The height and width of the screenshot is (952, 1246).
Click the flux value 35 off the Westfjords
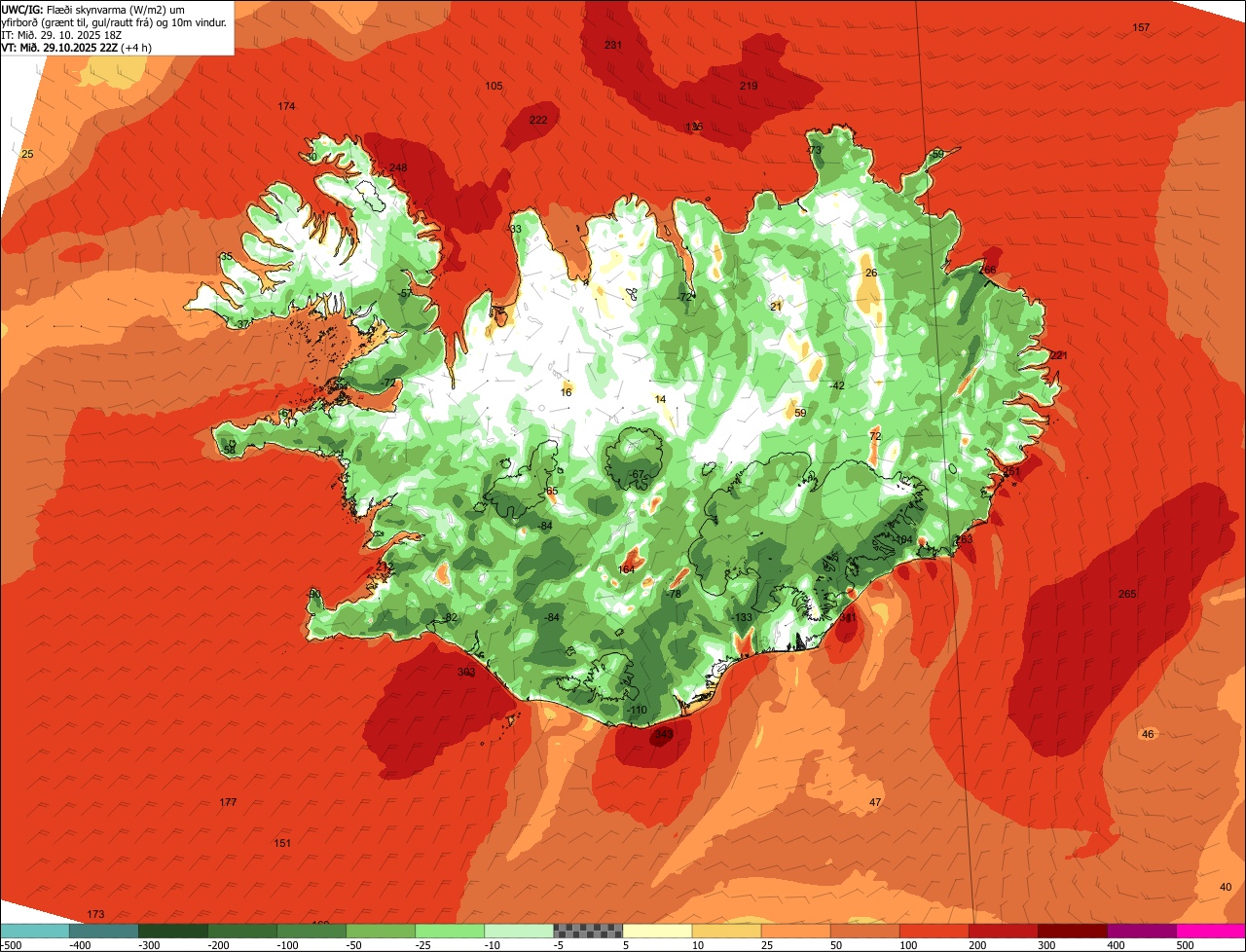click(x=226, y=256)
